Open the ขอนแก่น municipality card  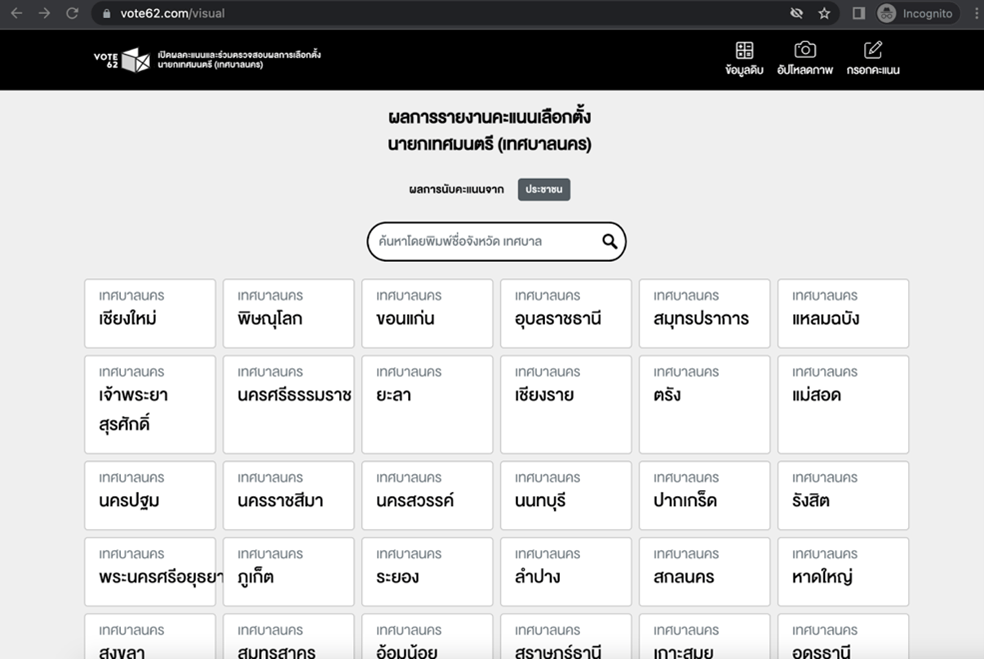pos(427,313)
